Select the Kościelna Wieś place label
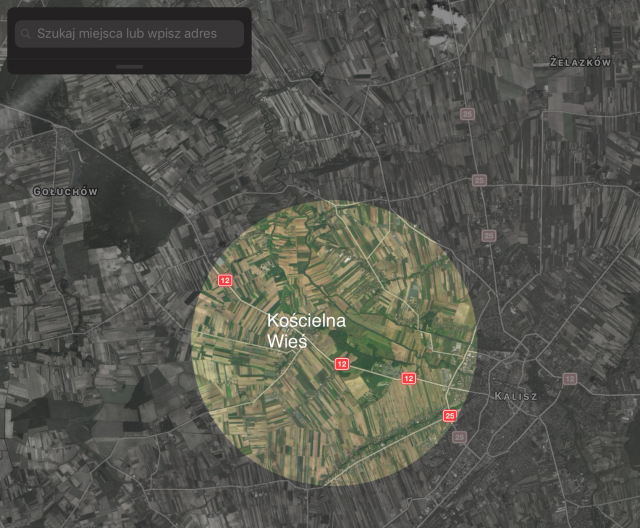640x528 pixels. (306, 330)
